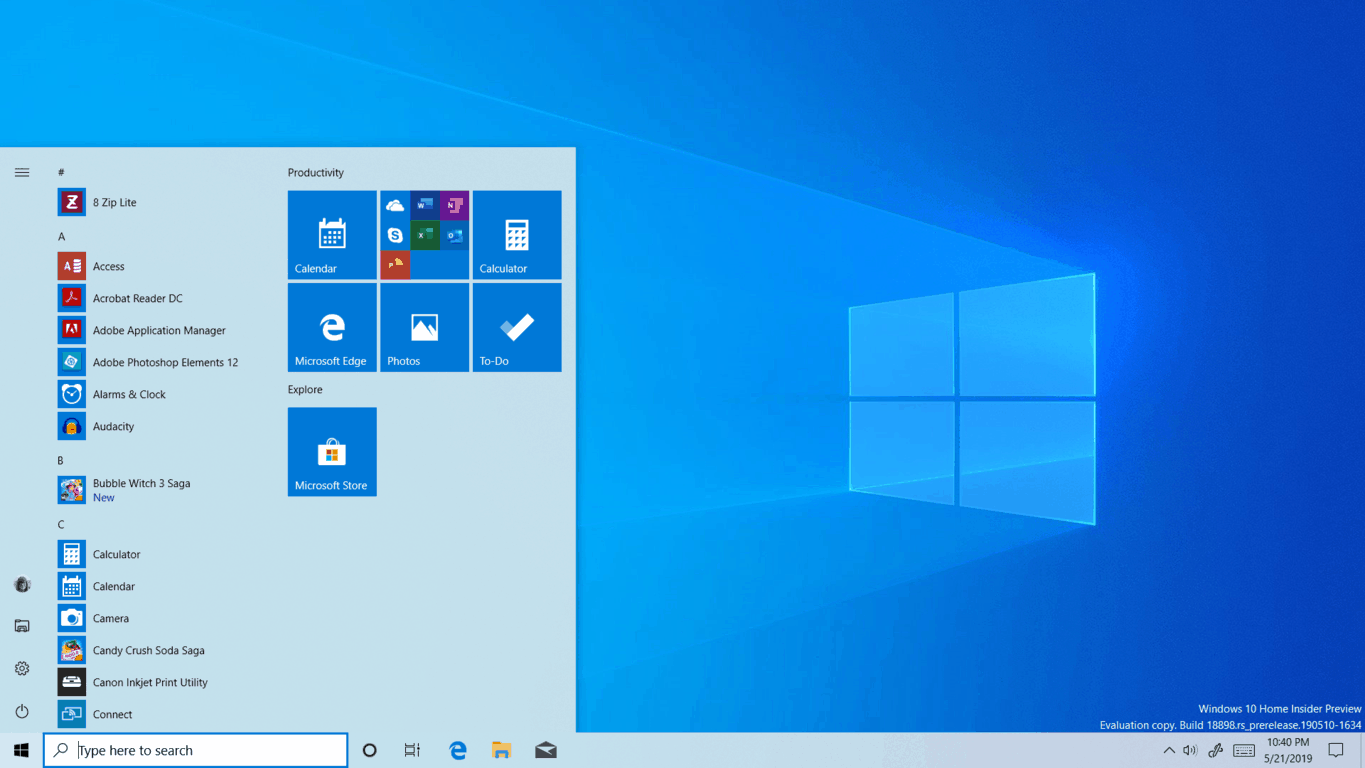Open File Explorer from the taskbar
The width and height of the screenshot is (1365, 768).
point(502,750)
